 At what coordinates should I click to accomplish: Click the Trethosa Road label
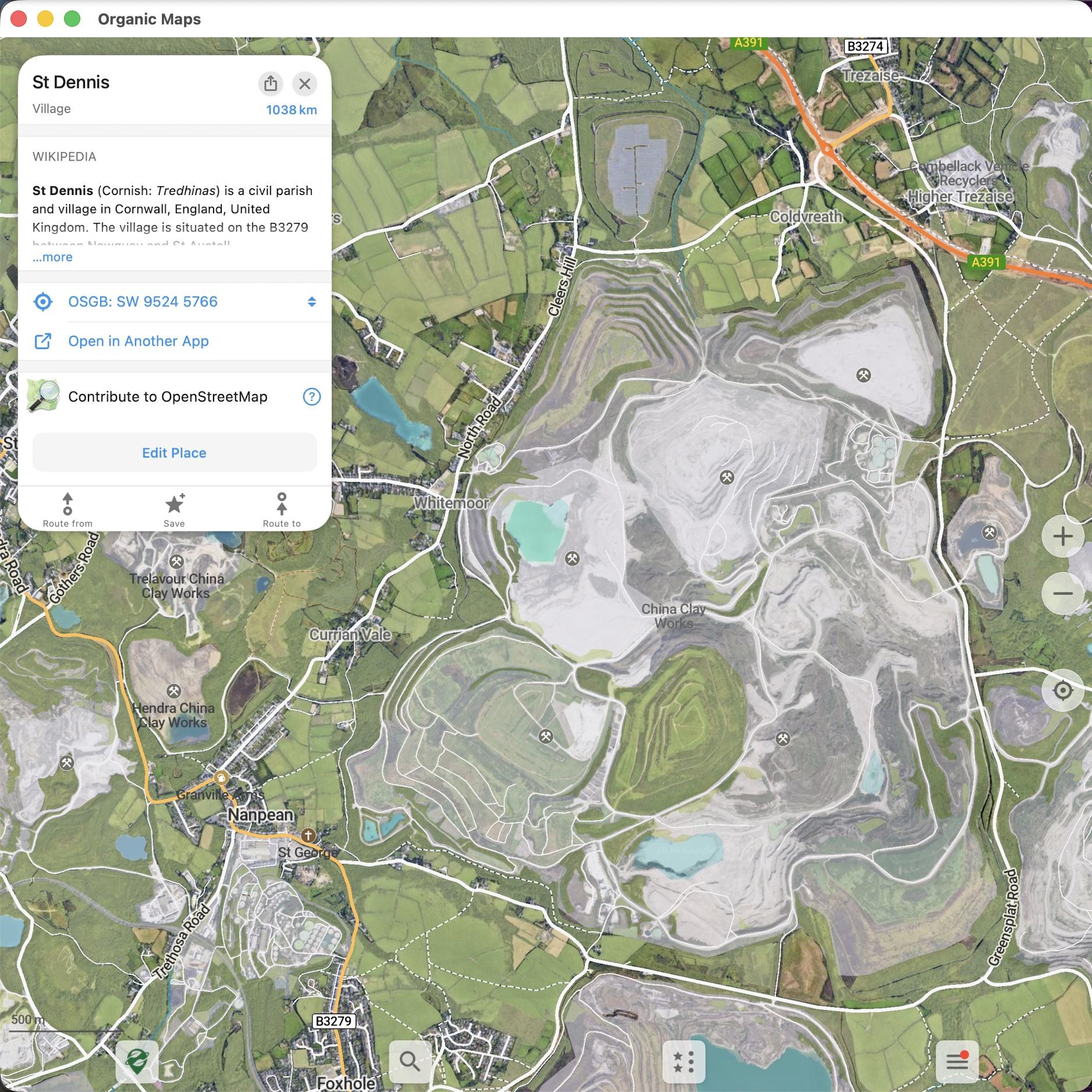(x=182, y=942)
